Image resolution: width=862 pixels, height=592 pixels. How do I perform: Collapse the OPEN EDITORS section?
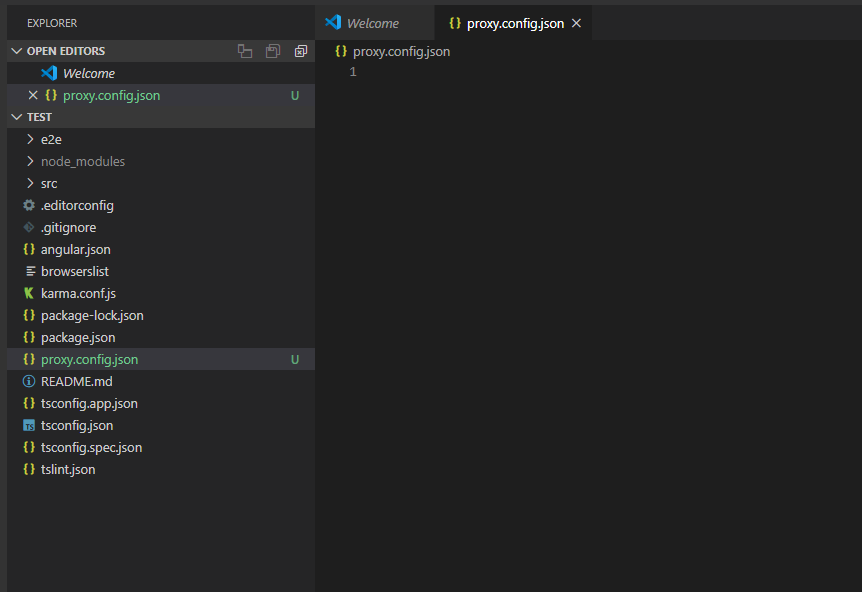pyautogui.click(x=17, y=51)
